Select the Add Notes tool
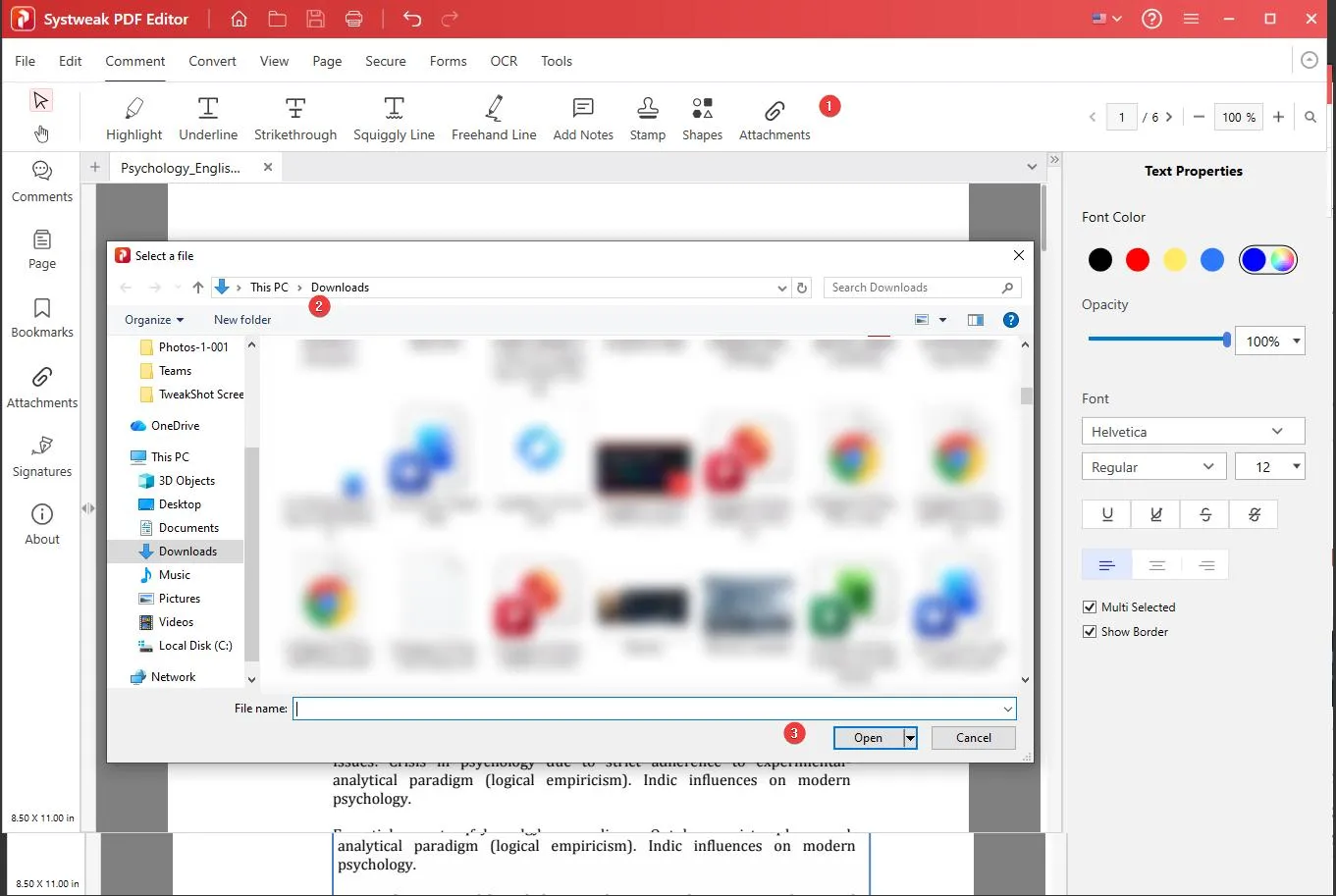 click(x=582, y=116)
